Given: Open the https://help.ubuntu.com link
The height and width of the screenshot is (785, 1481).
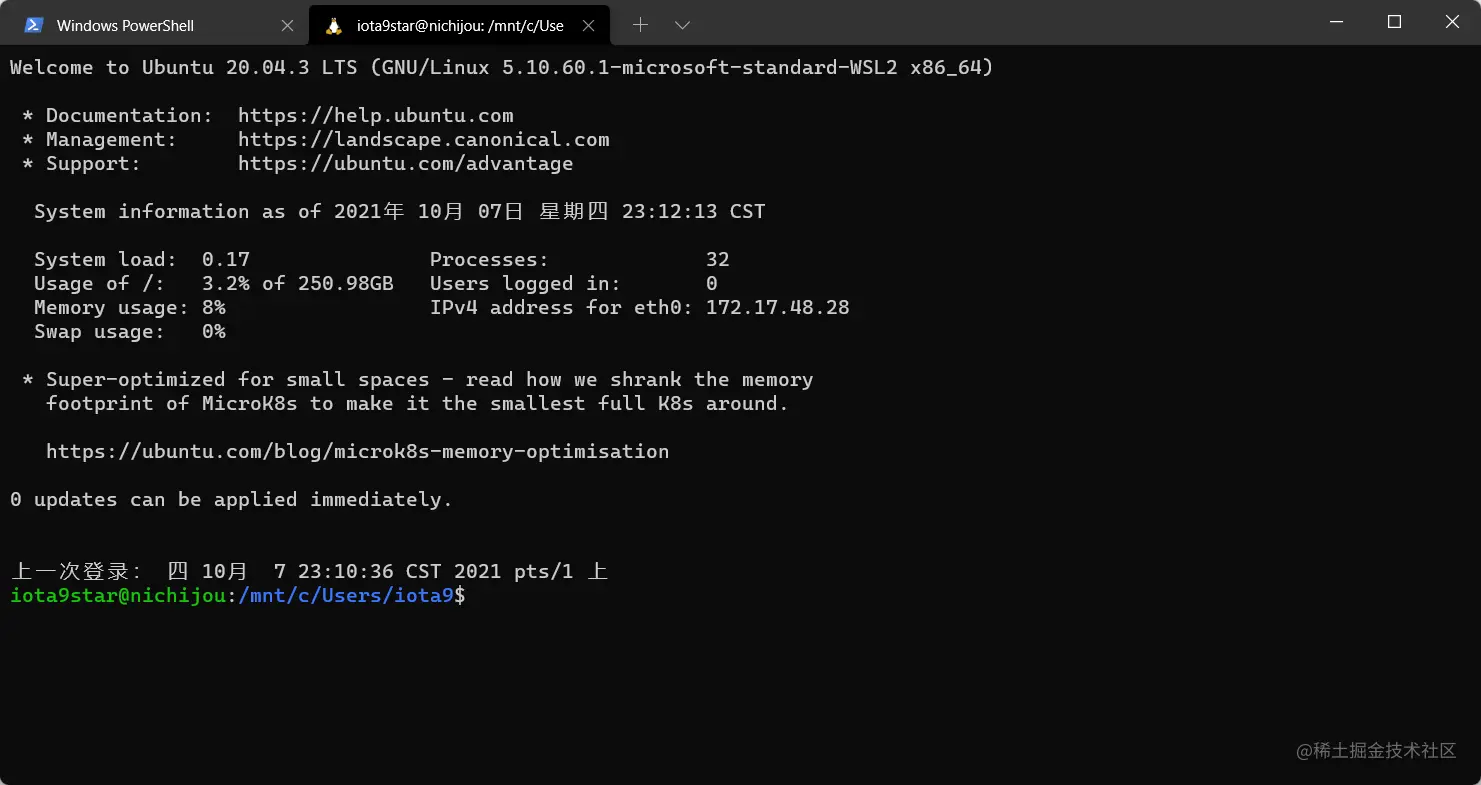Looking at the screenshot, I should pos(375,115).
